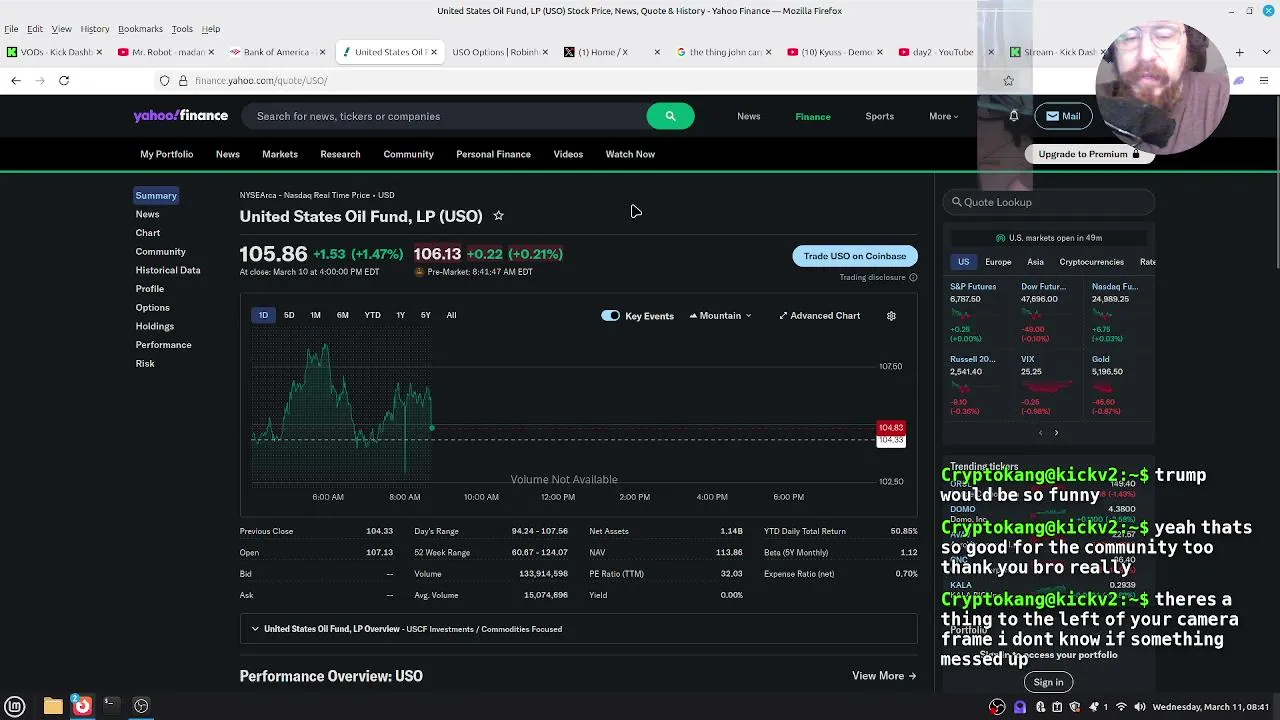Focus the news and tickers search field
Viewport: 1280px width, 720px height.
445,116
